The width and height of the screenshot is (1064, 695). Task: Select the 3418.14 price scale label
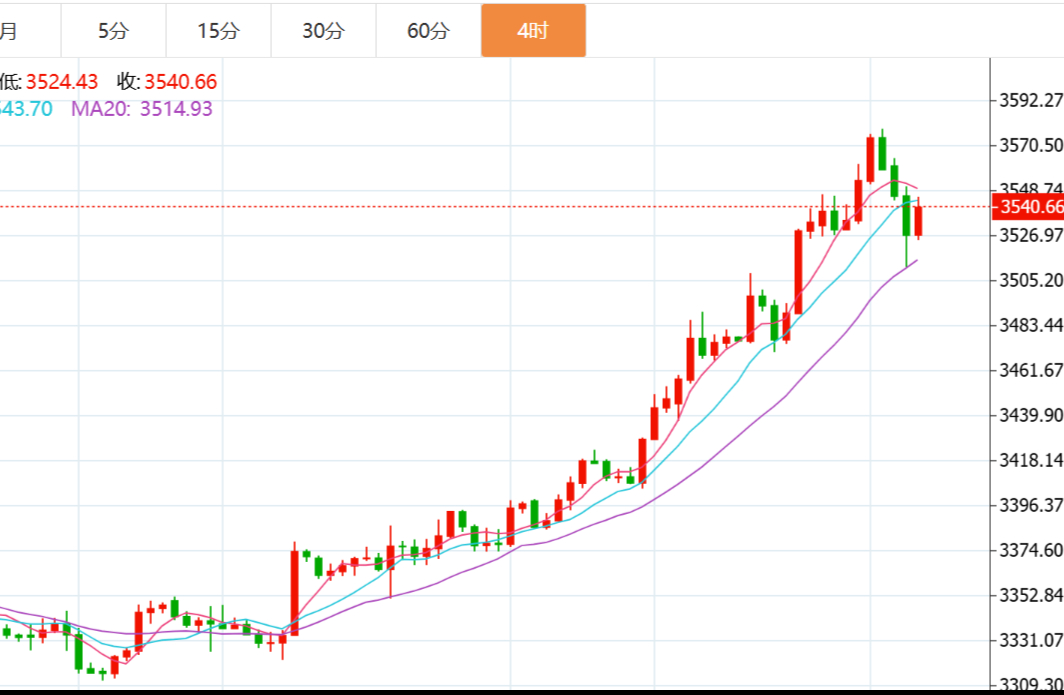(1031, 460)
